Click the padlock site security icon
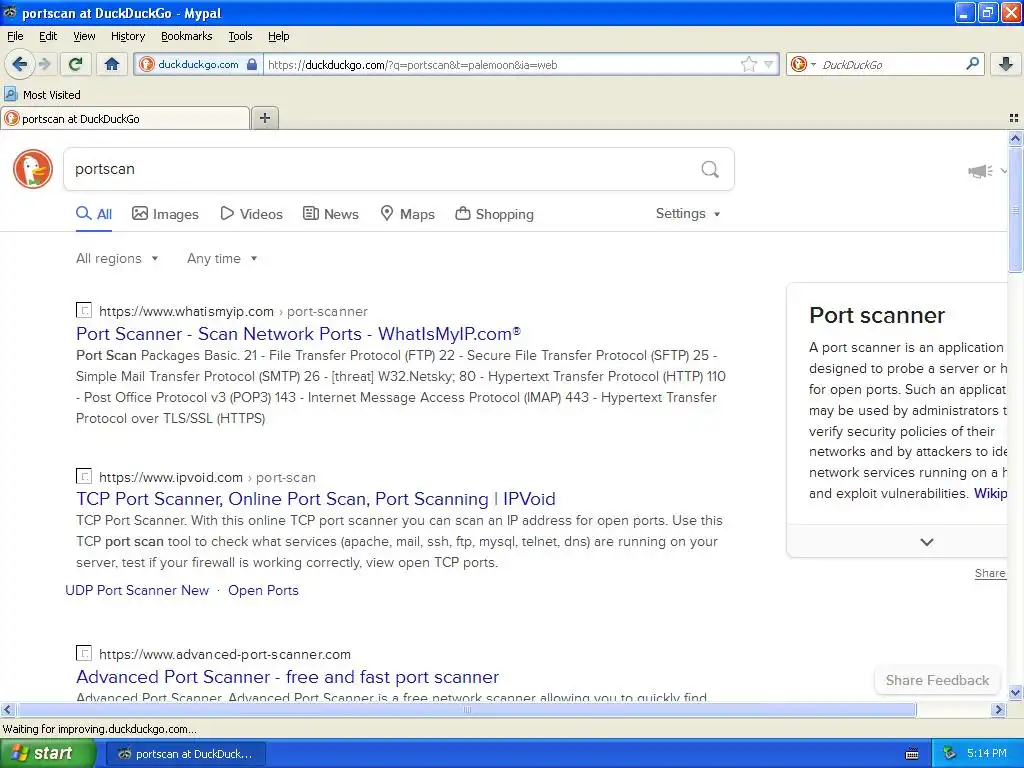Image resolution: width=1024 pixels, height=768 pixels. (252, 64)
